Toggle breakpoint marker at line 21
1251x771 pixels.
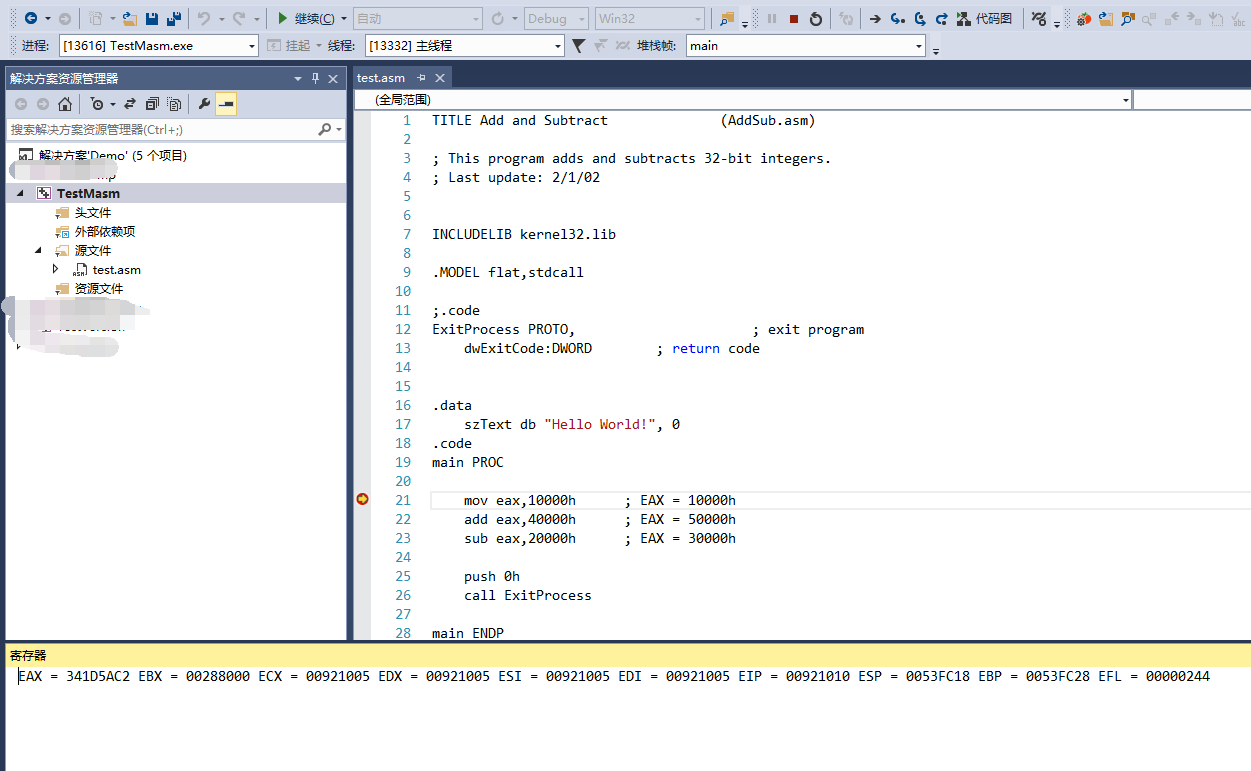[x=362, y=500]
